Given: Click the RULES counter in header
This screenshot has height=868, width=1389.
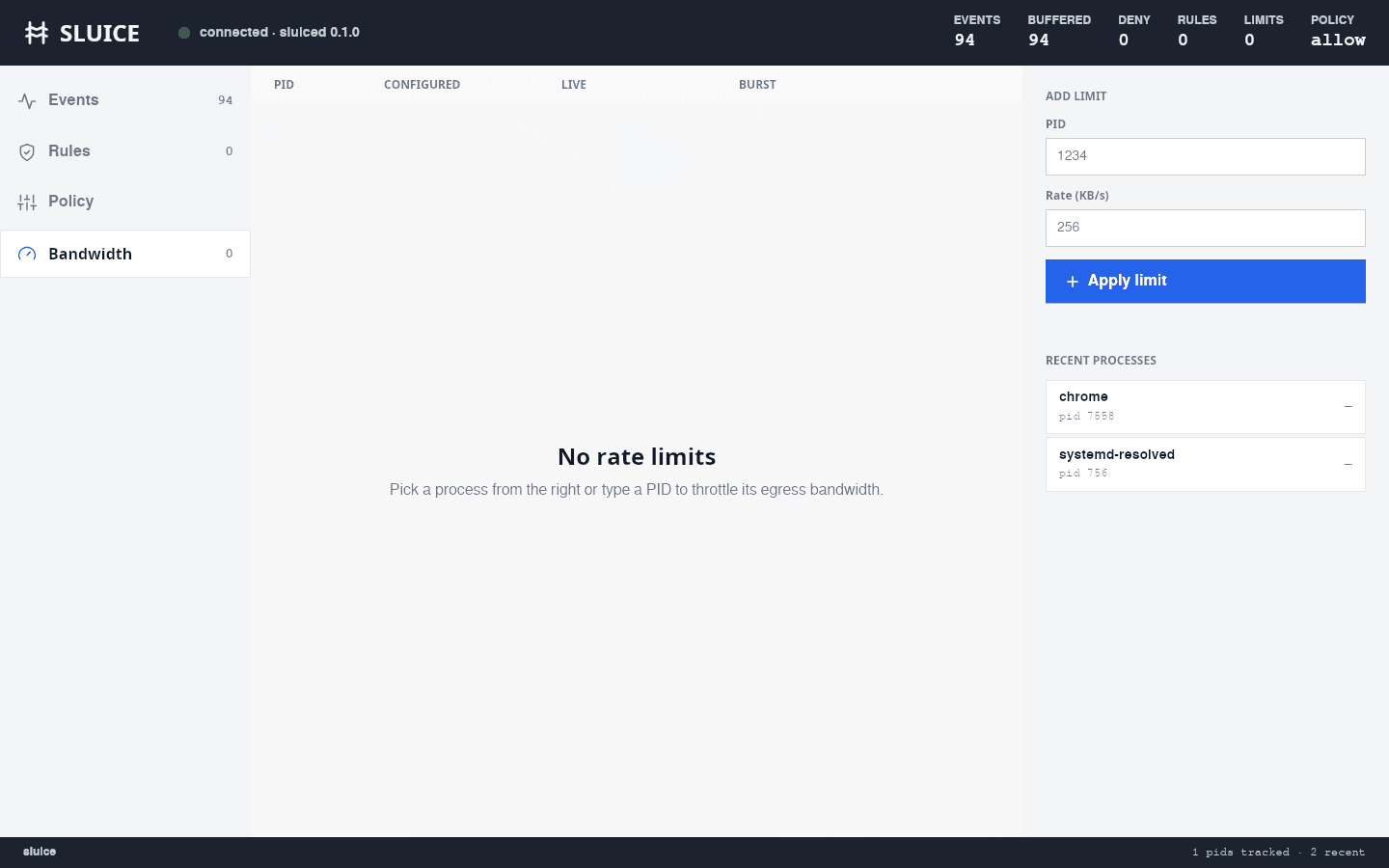Looking at the screenshot, I should click(1197, 31).
